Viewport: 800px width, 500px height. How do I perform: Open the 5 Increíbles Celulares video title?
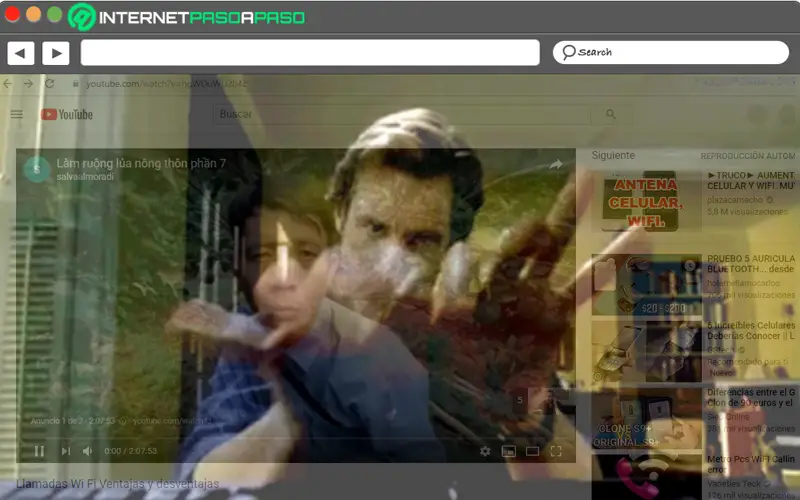click(751, 331)
